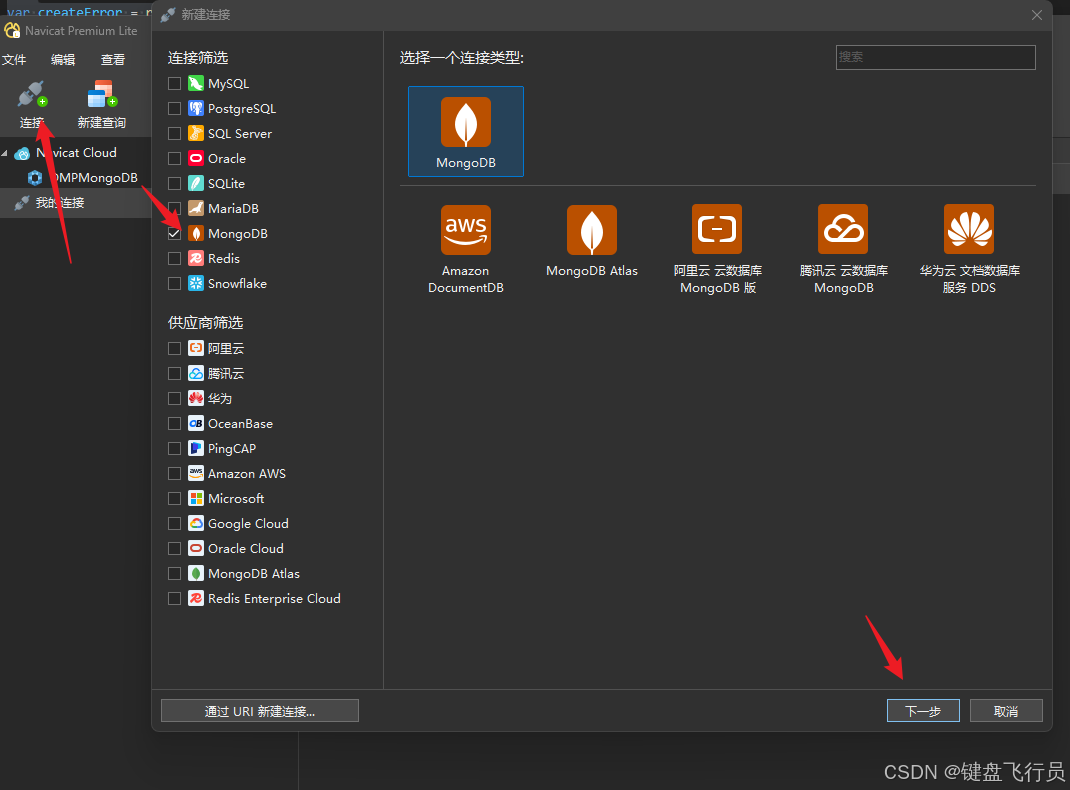Pick 华为云 文档数据库服务 DDS tile
Screen dimensions: 1070x790
[x=969, y=249]
